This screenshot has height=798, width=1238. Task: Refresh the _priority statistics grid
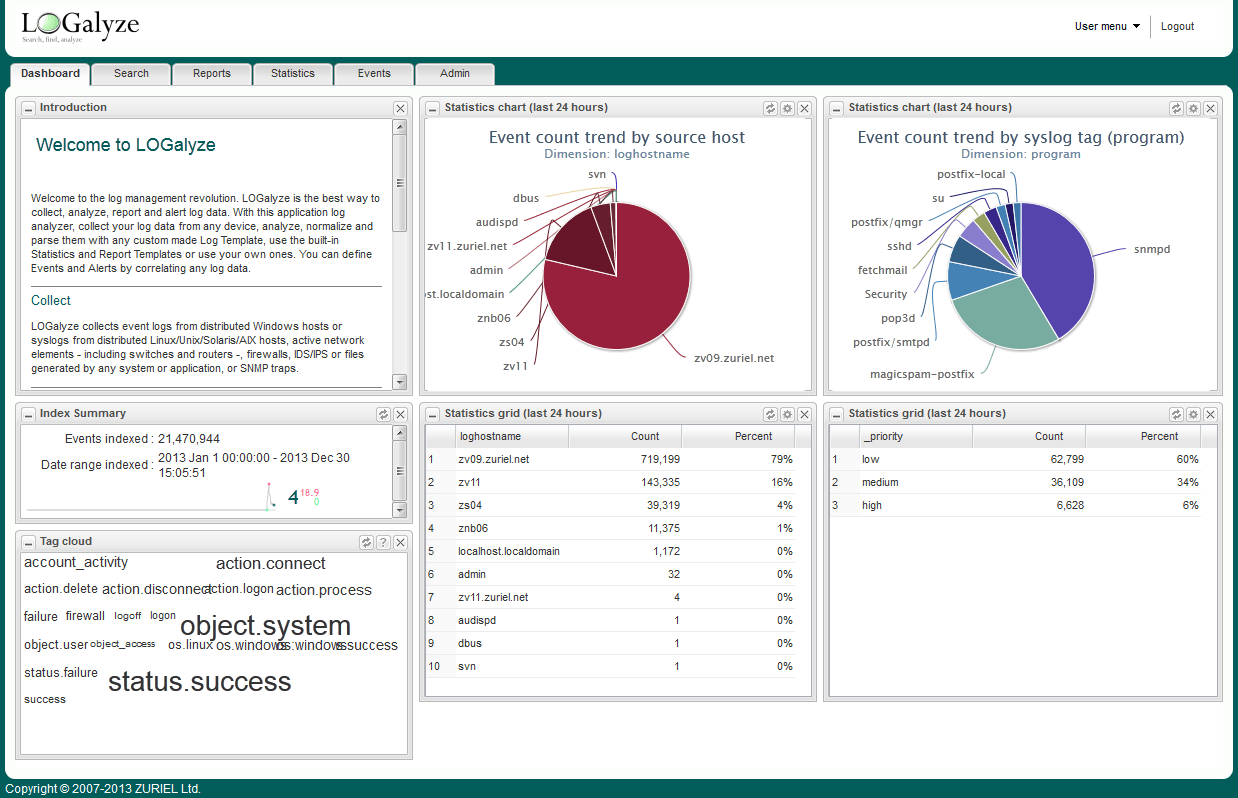[x=1176, y=414]
